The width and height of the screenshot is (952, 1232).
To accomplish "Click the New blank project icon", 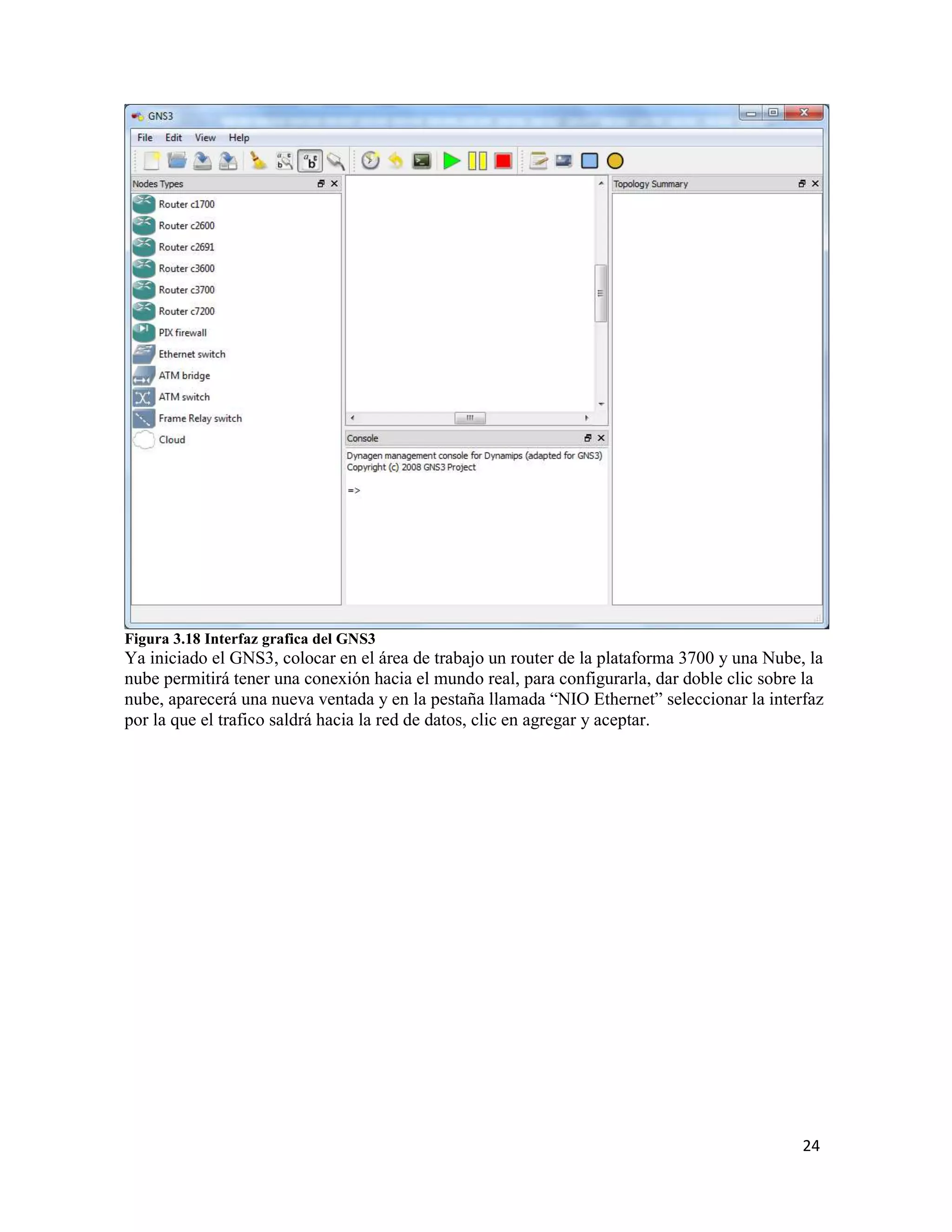I will click(x=151, y=161).
